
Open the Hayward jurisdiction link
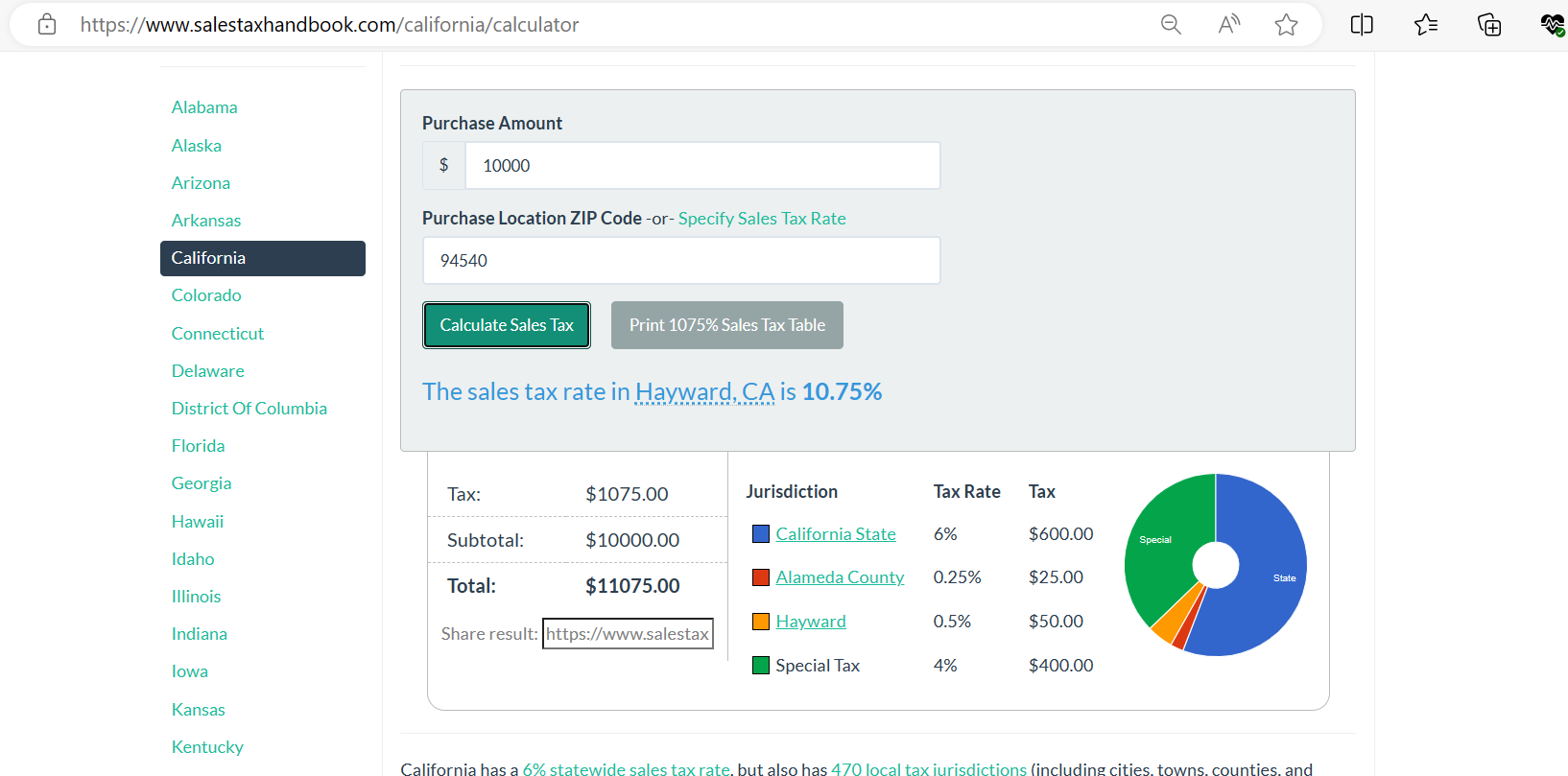pyautogui.click(x=811, y=622)
